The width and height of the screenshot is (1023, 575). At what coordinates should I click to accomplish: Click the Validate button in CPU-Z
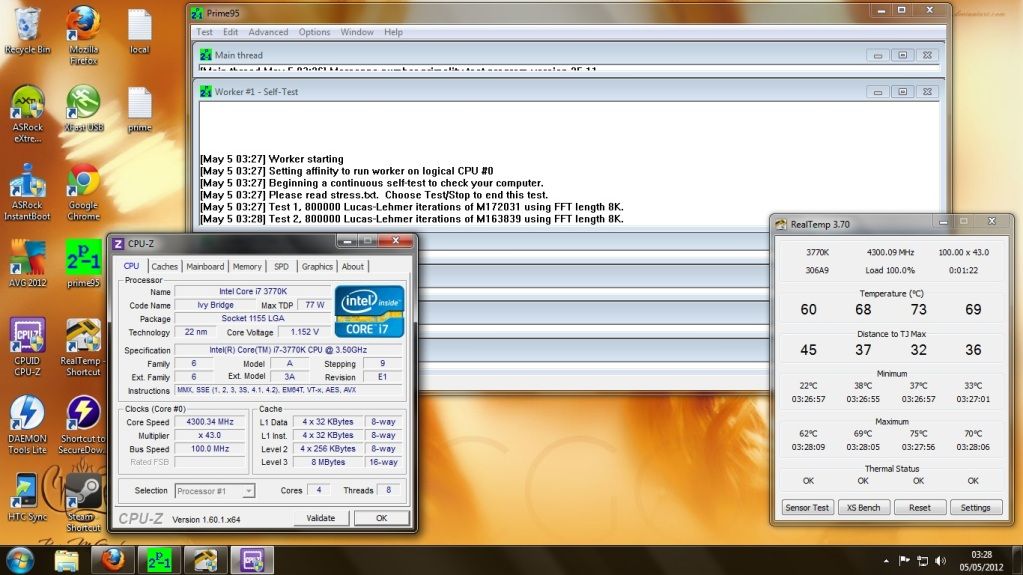point(320,518)
